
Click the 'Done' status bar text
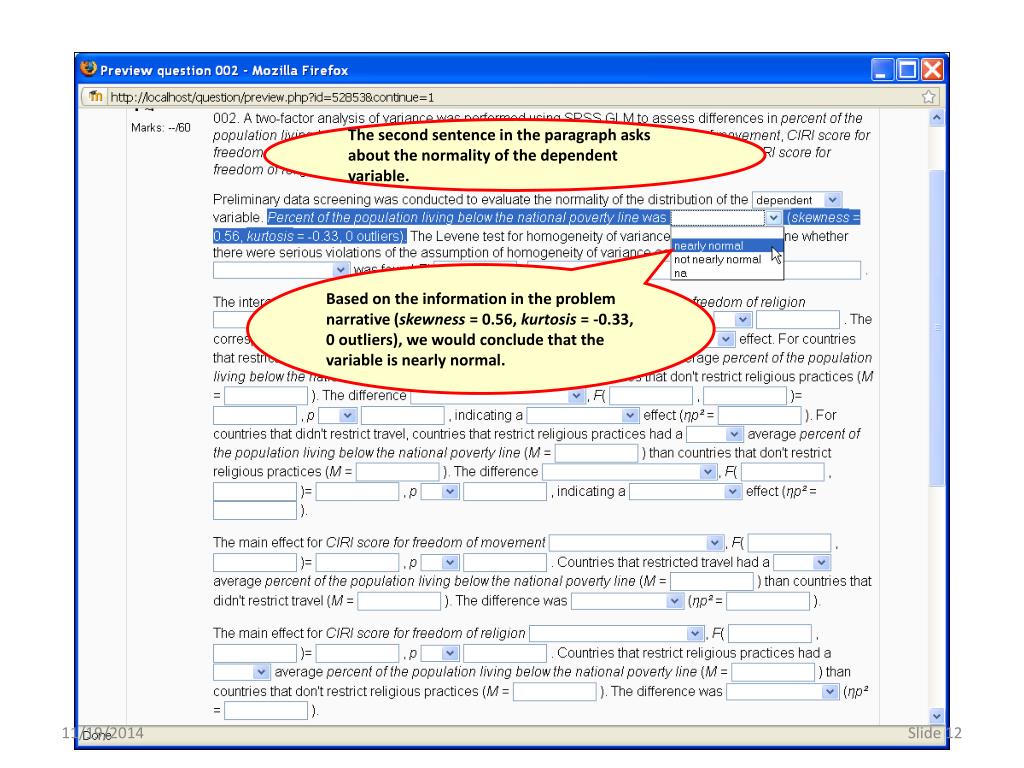pyautogui.click(x=97, y=735)
